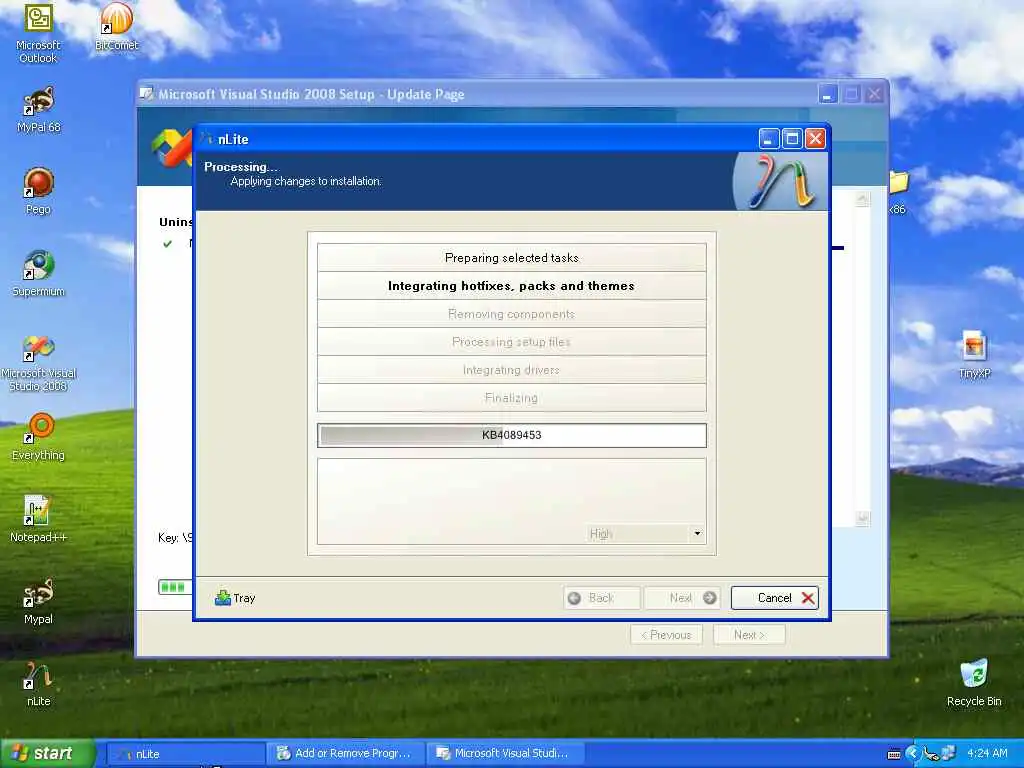Click the KB4089453 progress bar

point(512,435)
